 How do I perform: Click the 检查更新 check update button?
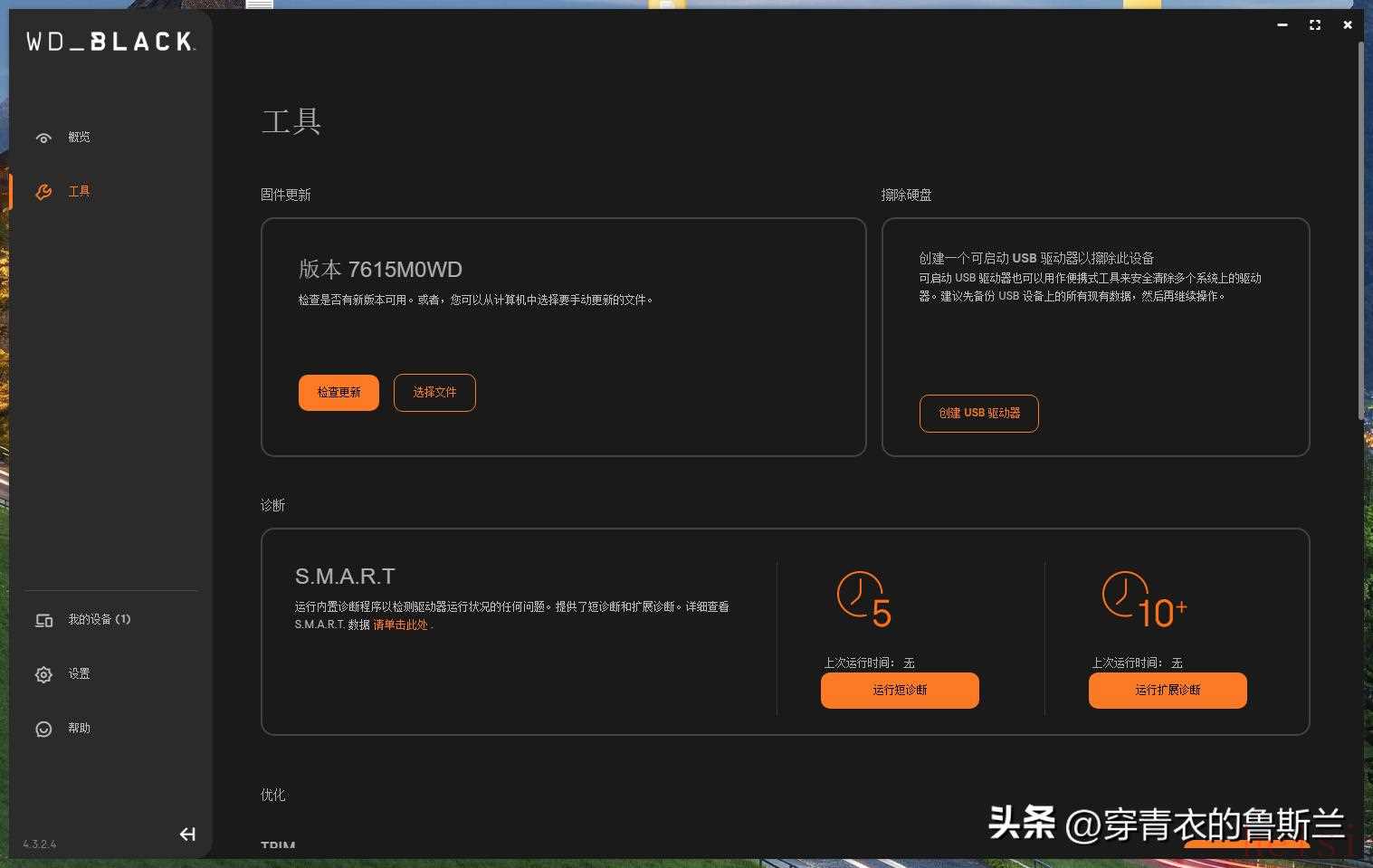click(338, 393)
